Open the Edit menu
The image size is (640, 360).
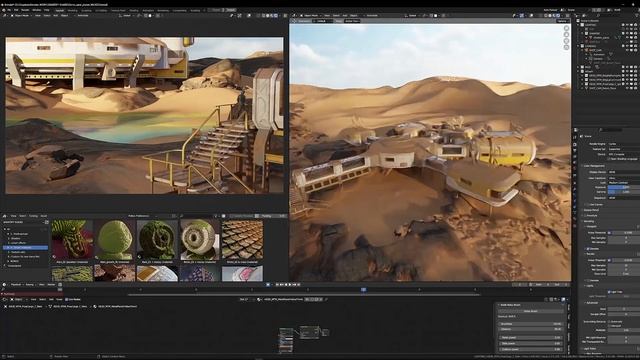click(16, 10)
